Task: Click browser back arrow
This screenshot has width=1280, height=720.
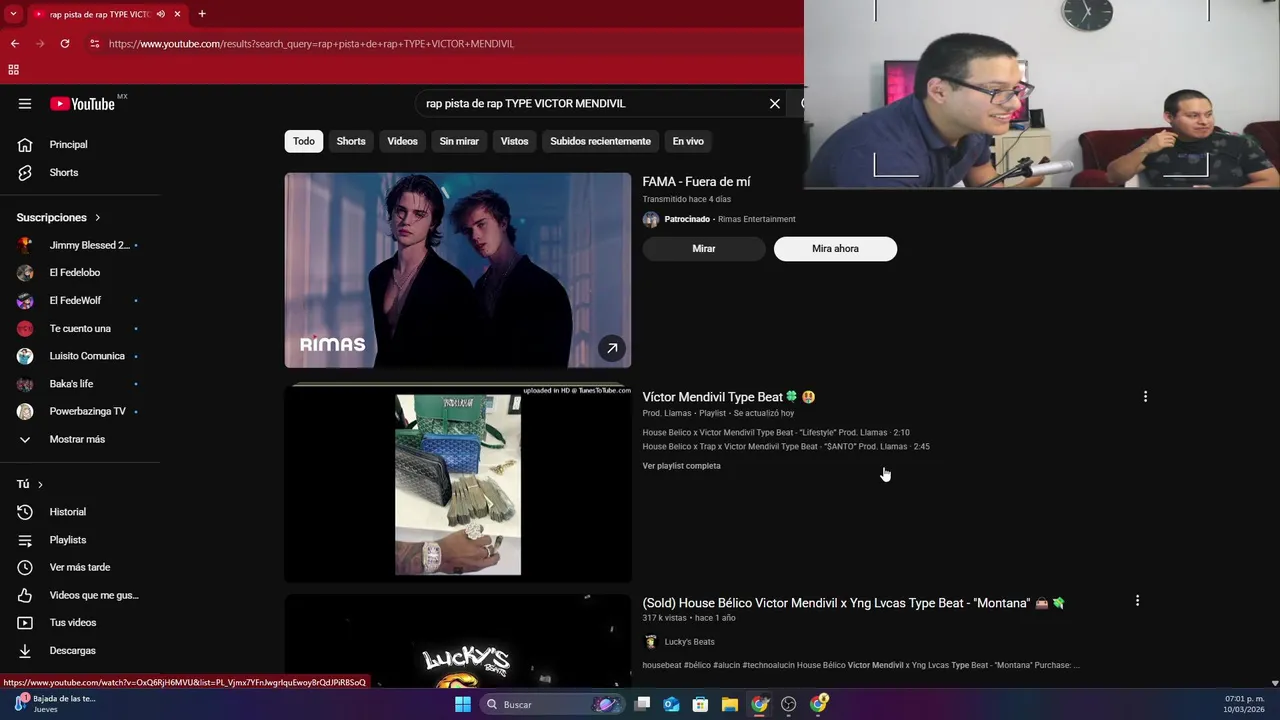Action: click(x=14, y=44)
